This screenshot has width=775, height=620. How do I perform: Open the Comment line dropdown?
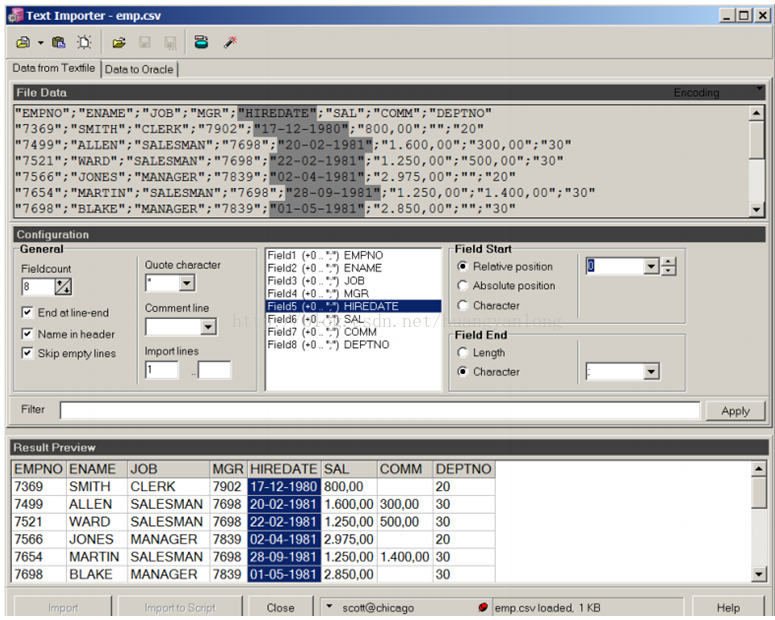[x=208, y=327]
